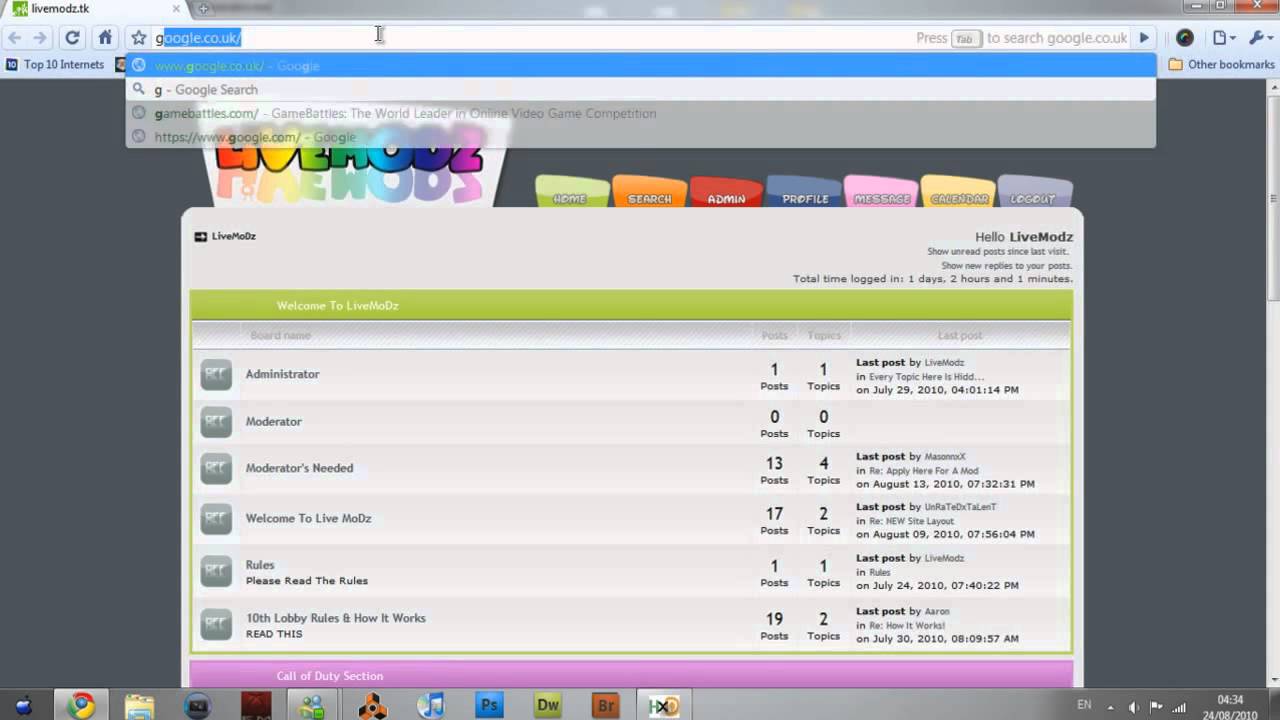Show unread posts since last visit
The height and width of the screenshot is (720, 1280).
(998, 252)
